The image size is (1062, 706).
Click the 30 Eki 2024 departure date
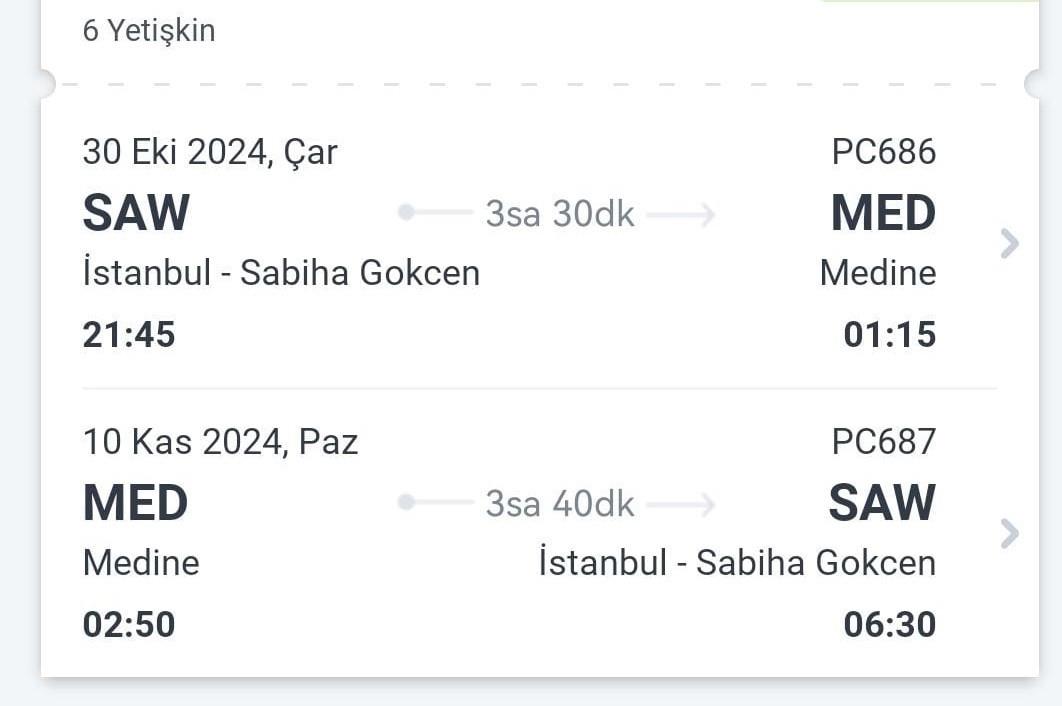[210, 152]
